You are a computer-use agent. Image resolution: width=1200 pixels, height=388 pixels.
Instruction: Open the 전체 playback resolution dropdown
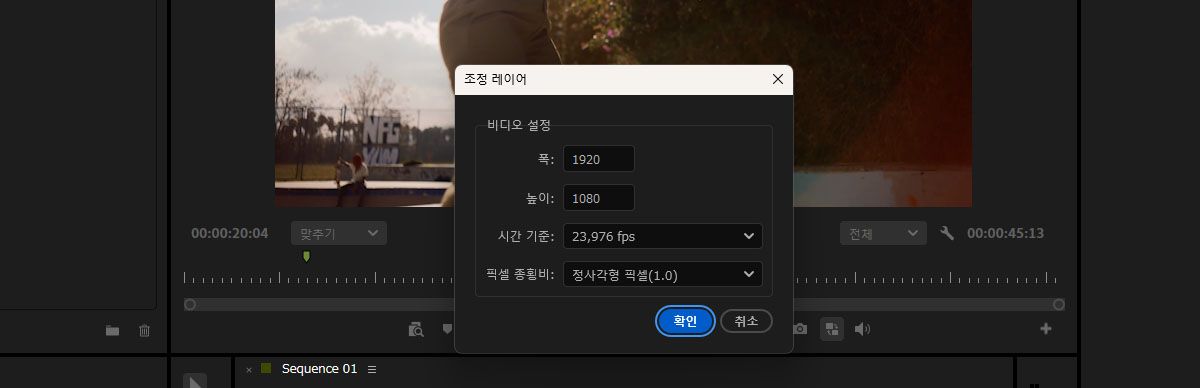point(884,233)
